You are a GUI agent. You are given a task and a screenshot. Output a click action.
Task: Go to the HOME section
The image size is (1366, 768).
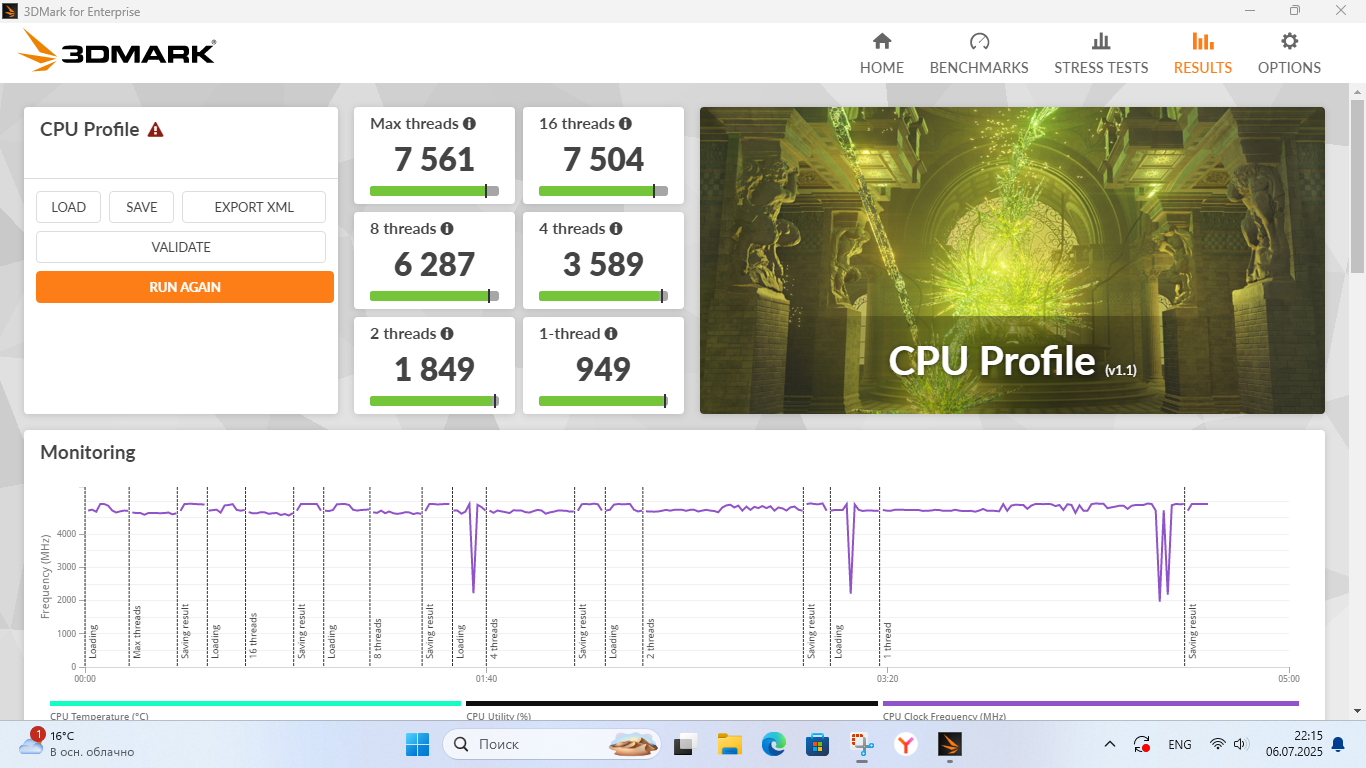coord(881,54)
